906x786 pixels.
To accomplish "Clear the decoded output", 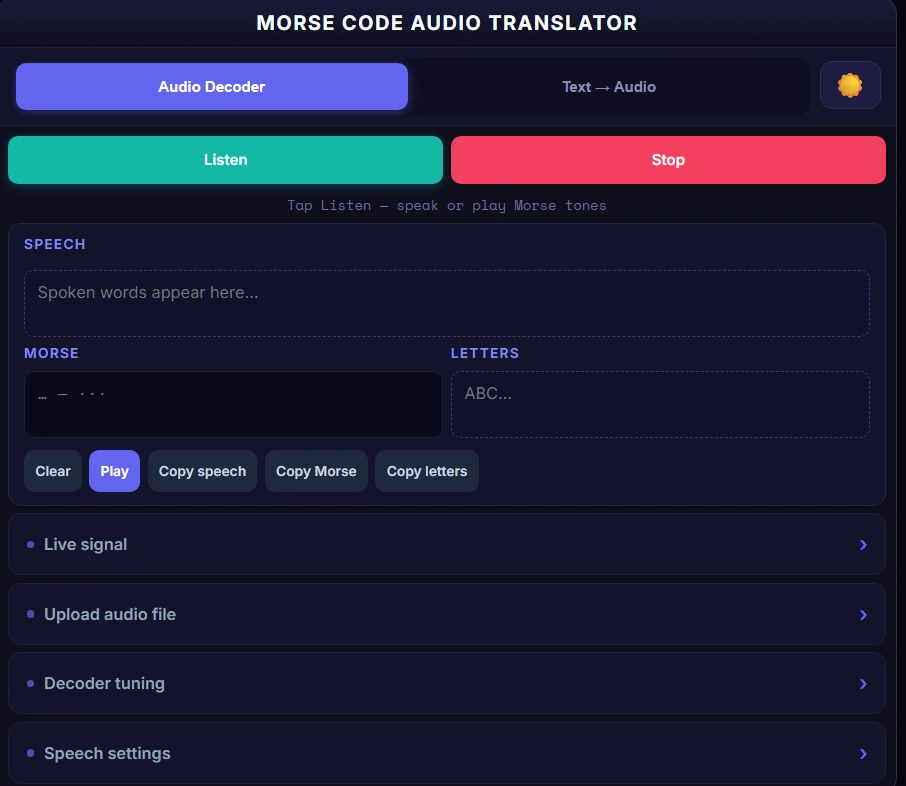I will pos(53,471).
